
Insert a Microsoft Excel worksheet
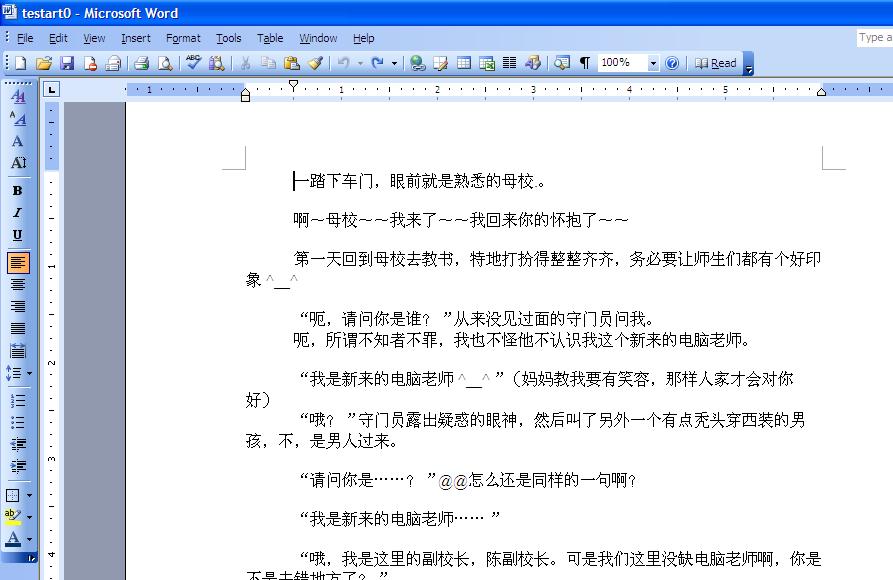[486, 62]
